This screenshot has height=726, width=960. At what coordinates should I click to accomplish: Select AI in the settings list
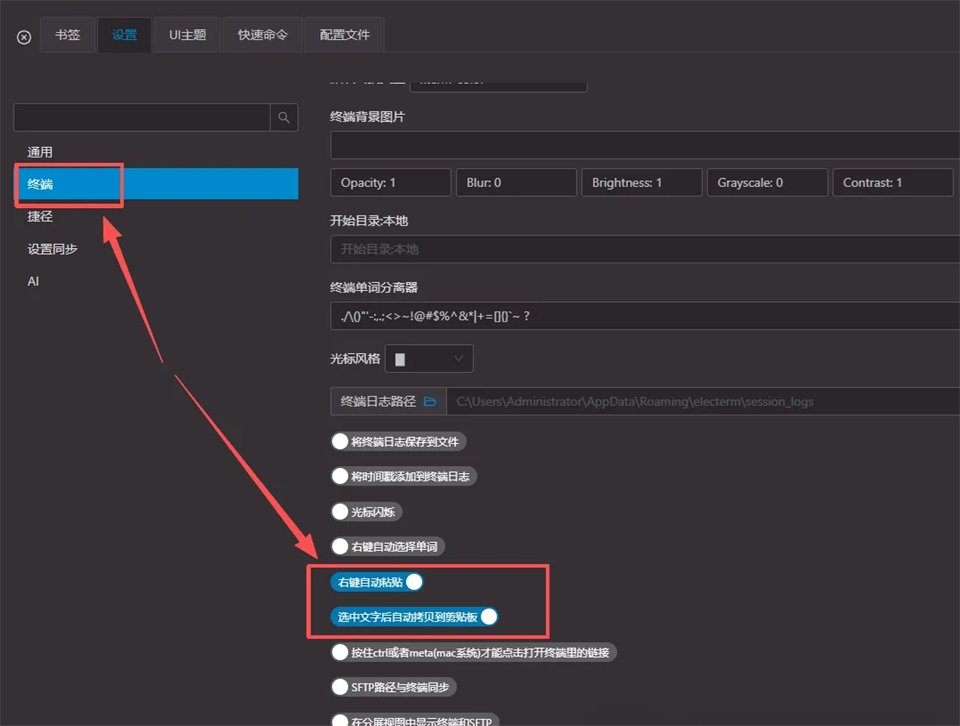point(156,282)
